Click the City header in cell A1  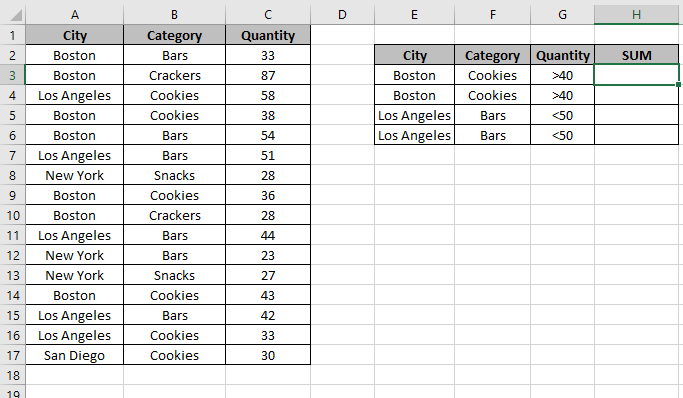pos(74,35)
